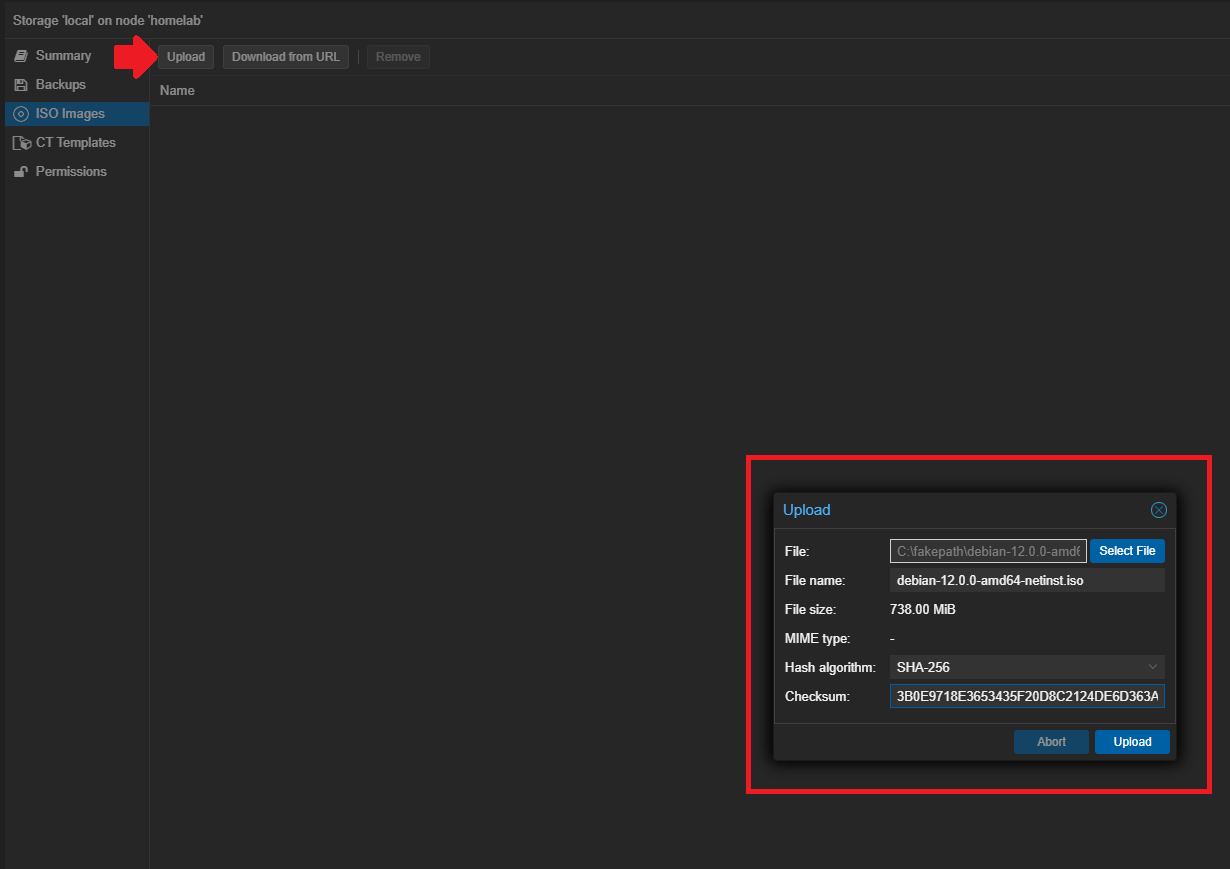Sort by the Name column header
The image size is (1230, 869).
coord(177,91)
